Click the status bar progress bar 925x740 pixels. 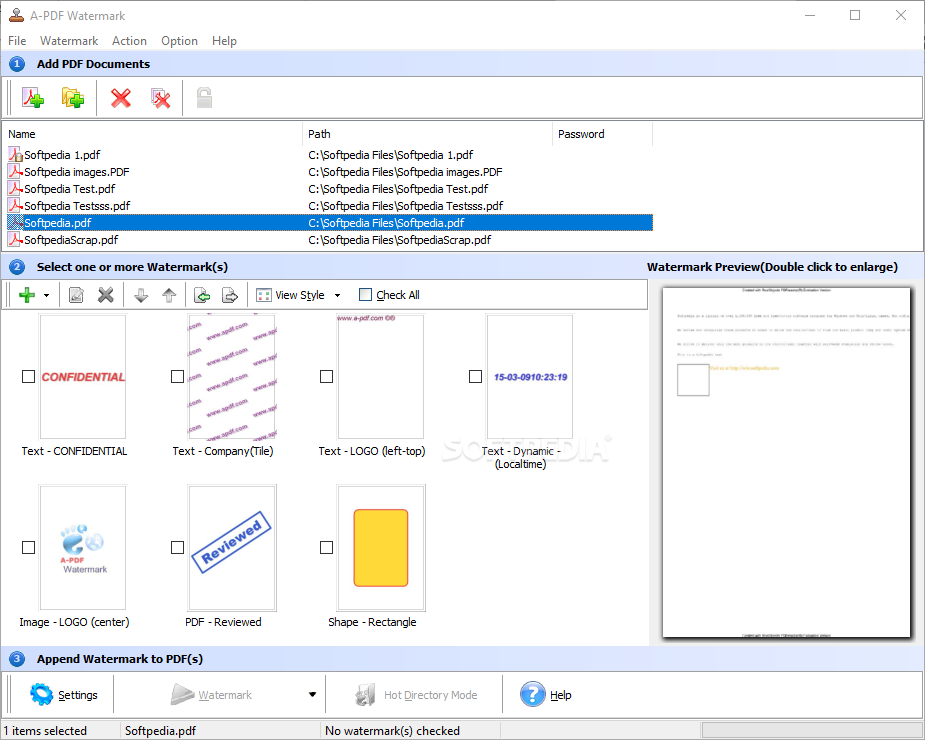(812, 731)
